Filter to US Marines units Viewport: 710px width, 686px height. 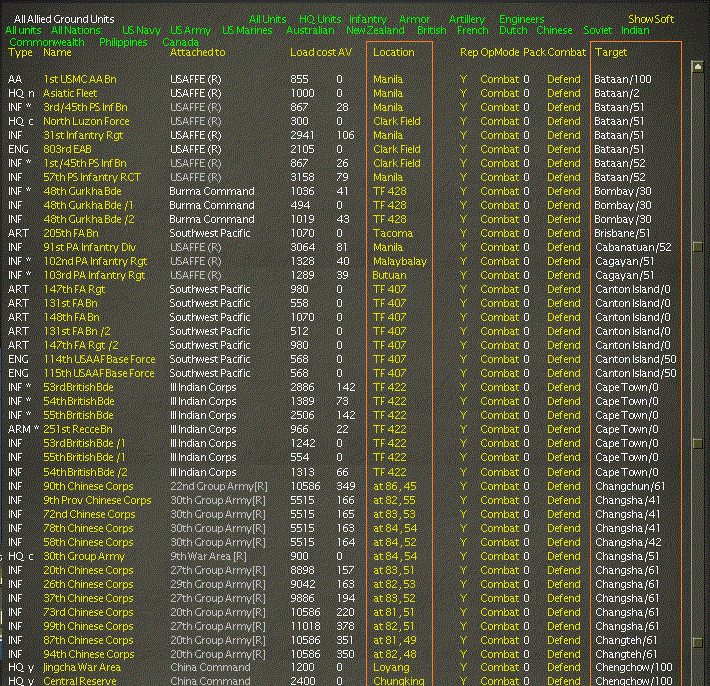click(x=247, y=30)
